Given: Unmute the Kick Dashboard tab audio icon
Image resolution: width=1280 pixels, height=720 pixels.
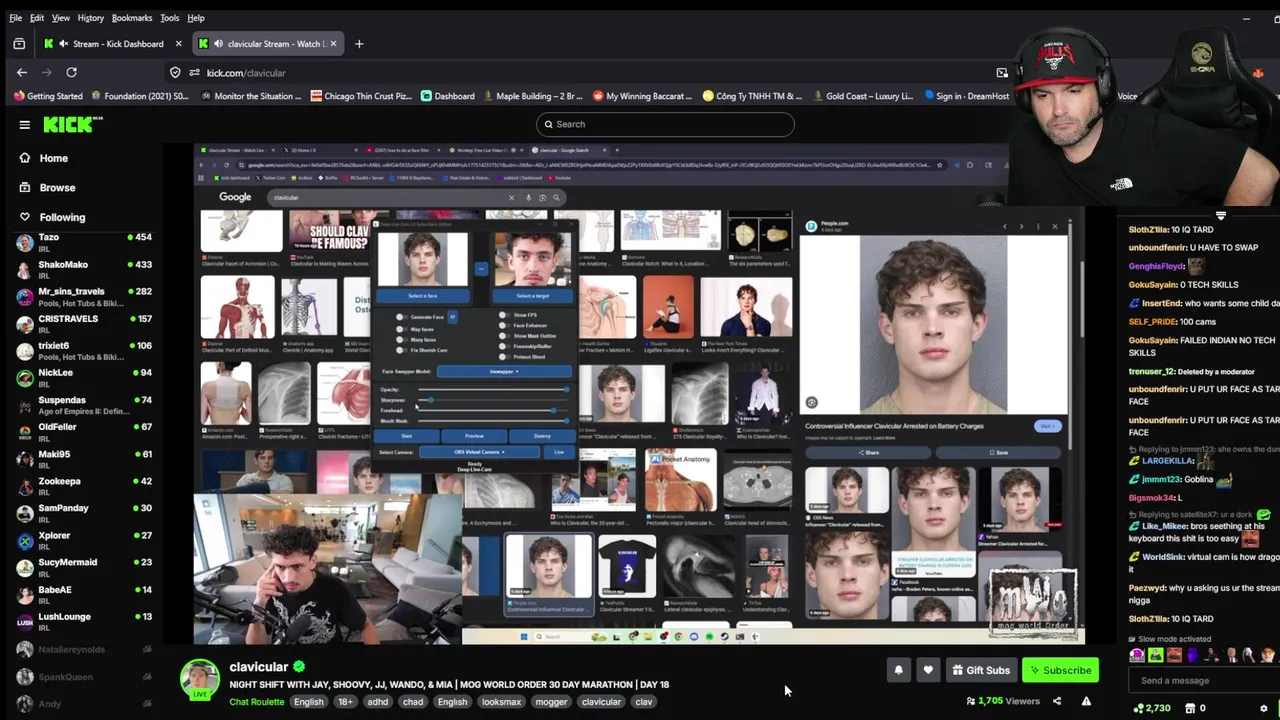Looking at the screenshot, I should click(64, 44).
